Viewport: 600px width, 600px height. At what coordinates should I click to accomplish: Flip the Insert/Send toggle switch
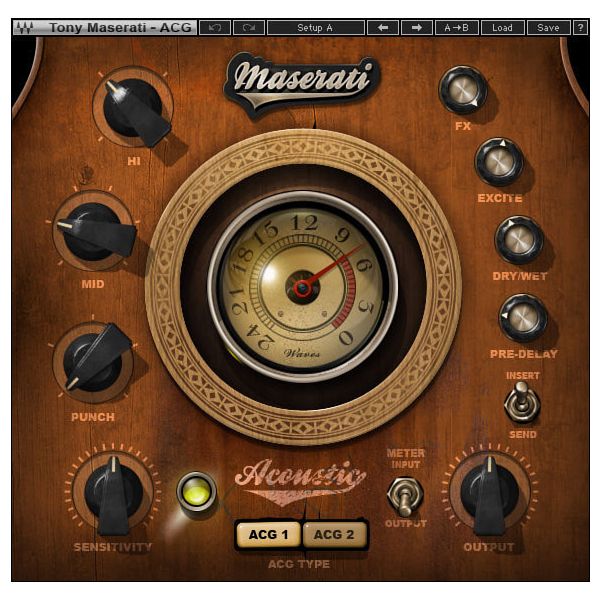[x=522, y=402]
